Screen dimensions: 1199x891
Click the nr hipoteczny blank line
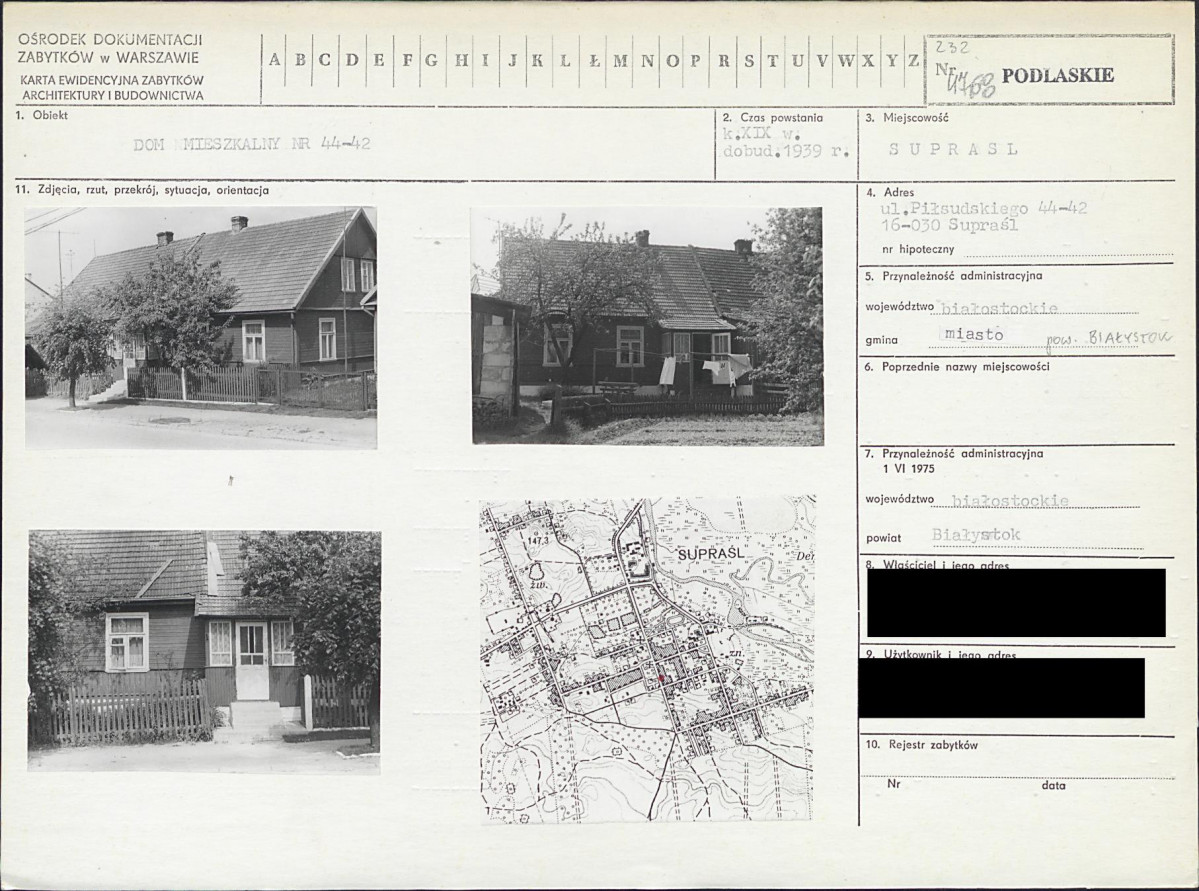coord(1067,250)
